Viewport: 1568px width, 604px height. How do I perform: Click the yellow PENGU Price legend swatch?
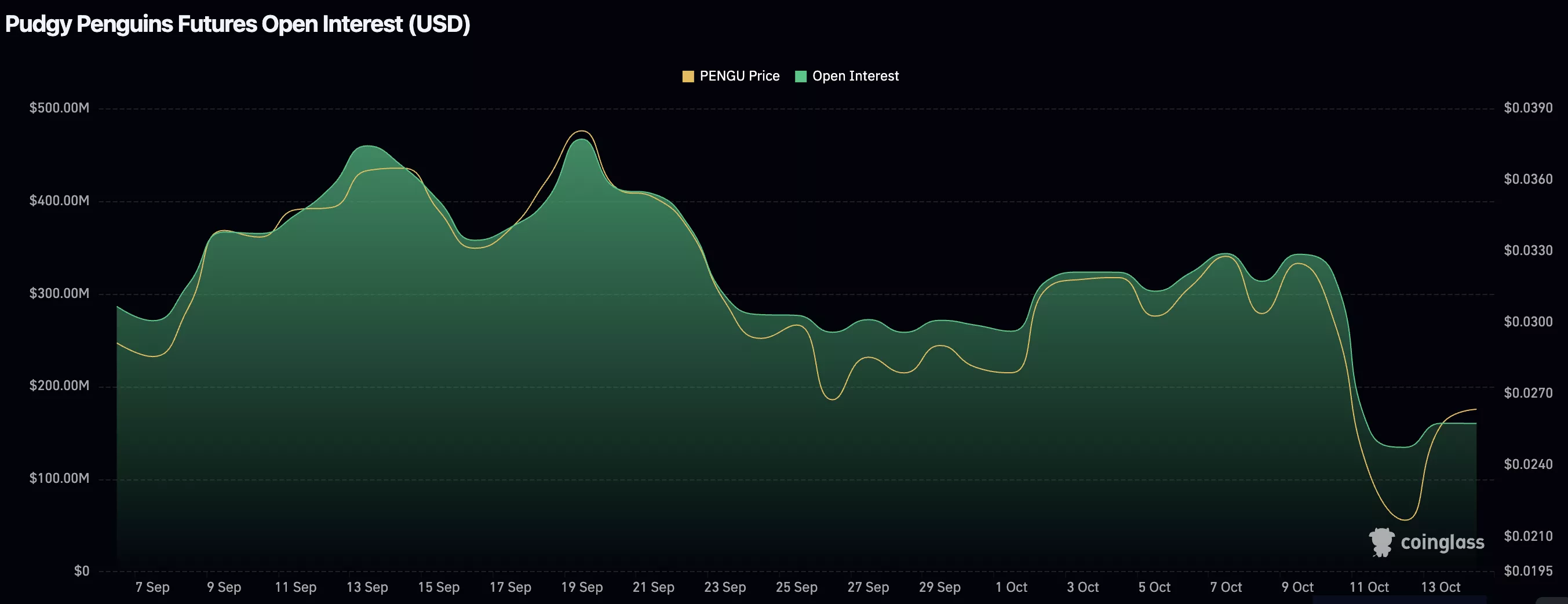coord(688,75)
